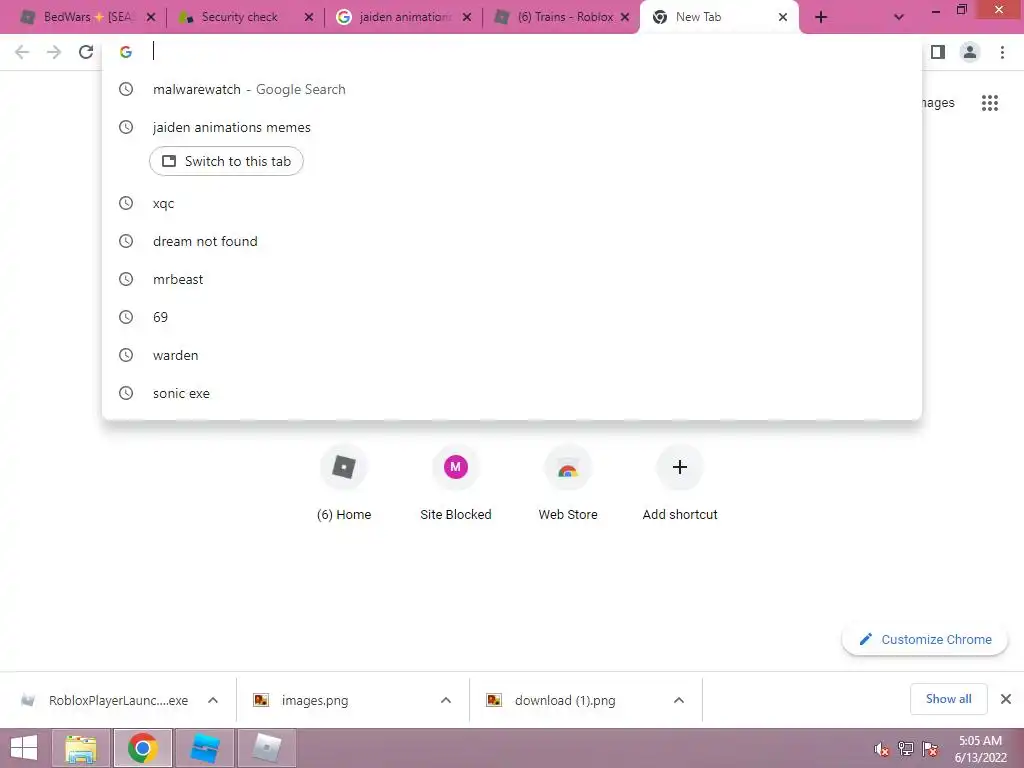Close the Security check tab
This screenshot has height=768, width=1024.
click(309, 17)
